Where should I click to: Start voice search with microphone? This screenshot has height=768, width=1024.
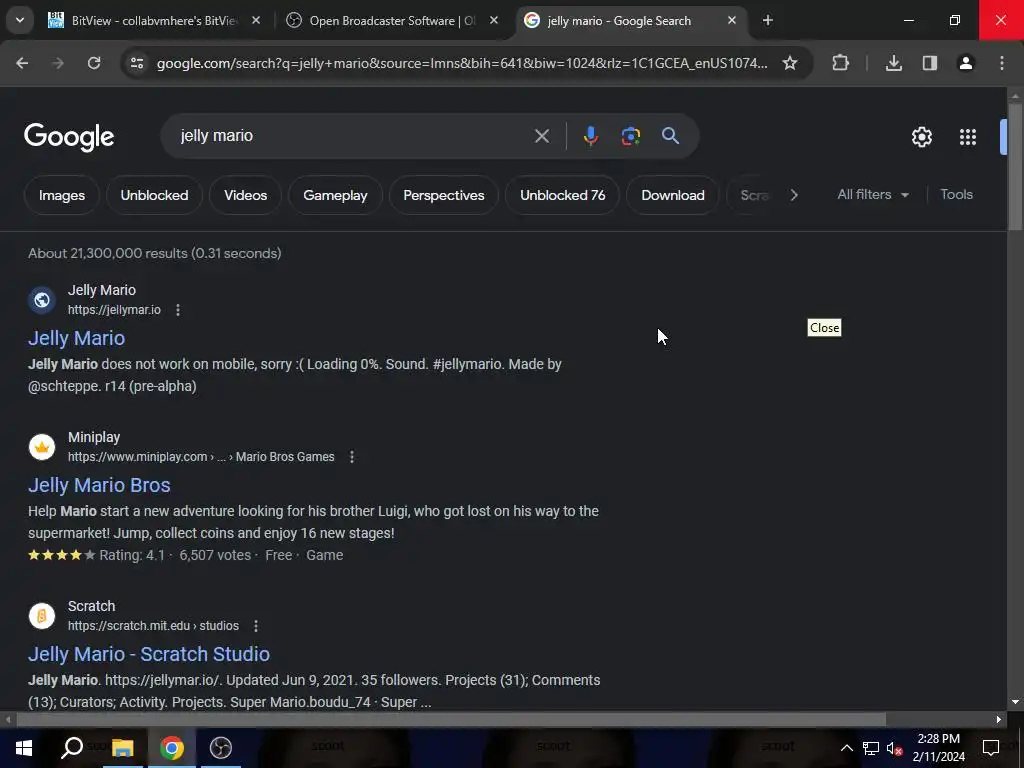(x=590, y=136)
